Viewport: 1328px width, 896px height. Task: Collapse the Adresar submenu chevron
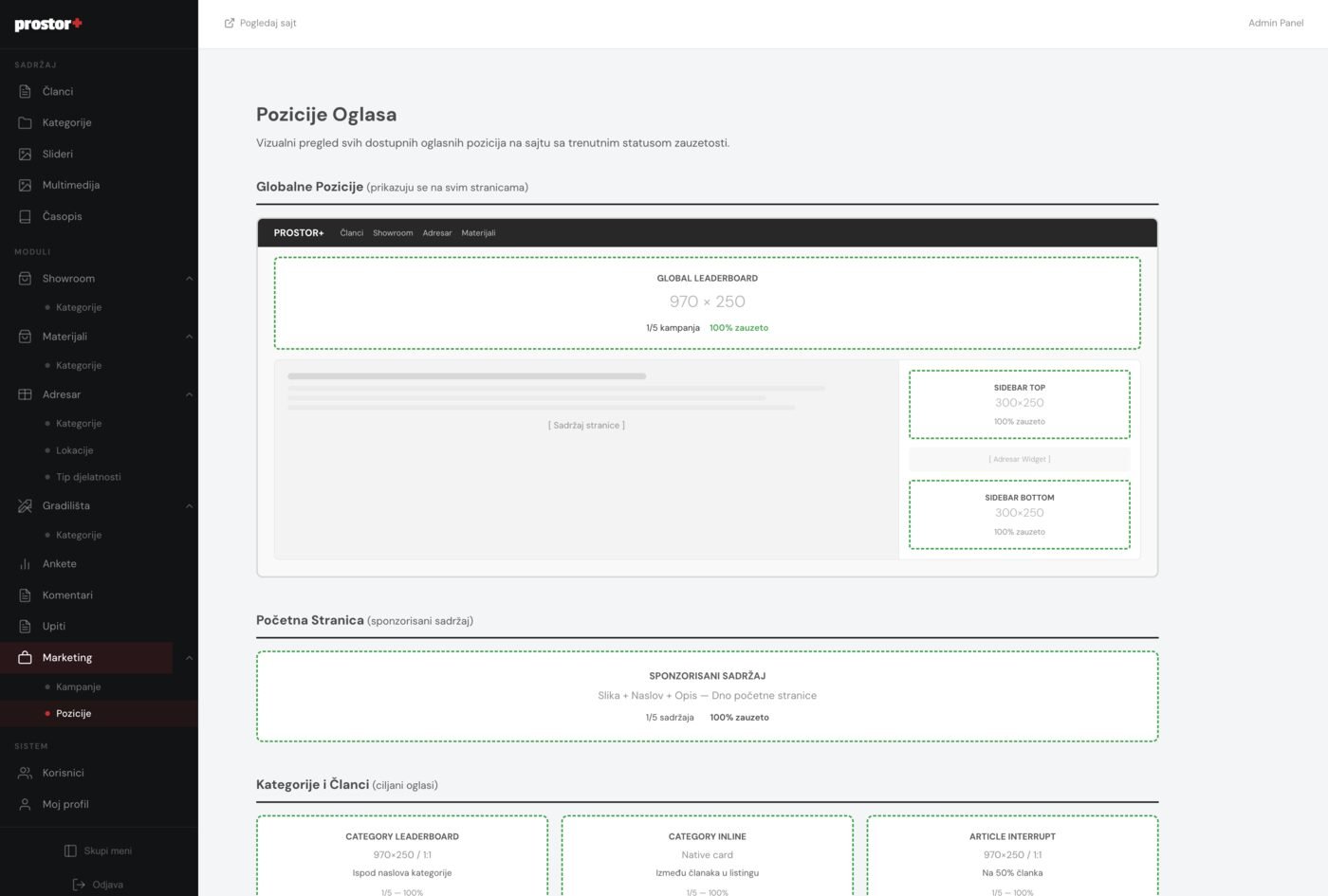[189, 394]
